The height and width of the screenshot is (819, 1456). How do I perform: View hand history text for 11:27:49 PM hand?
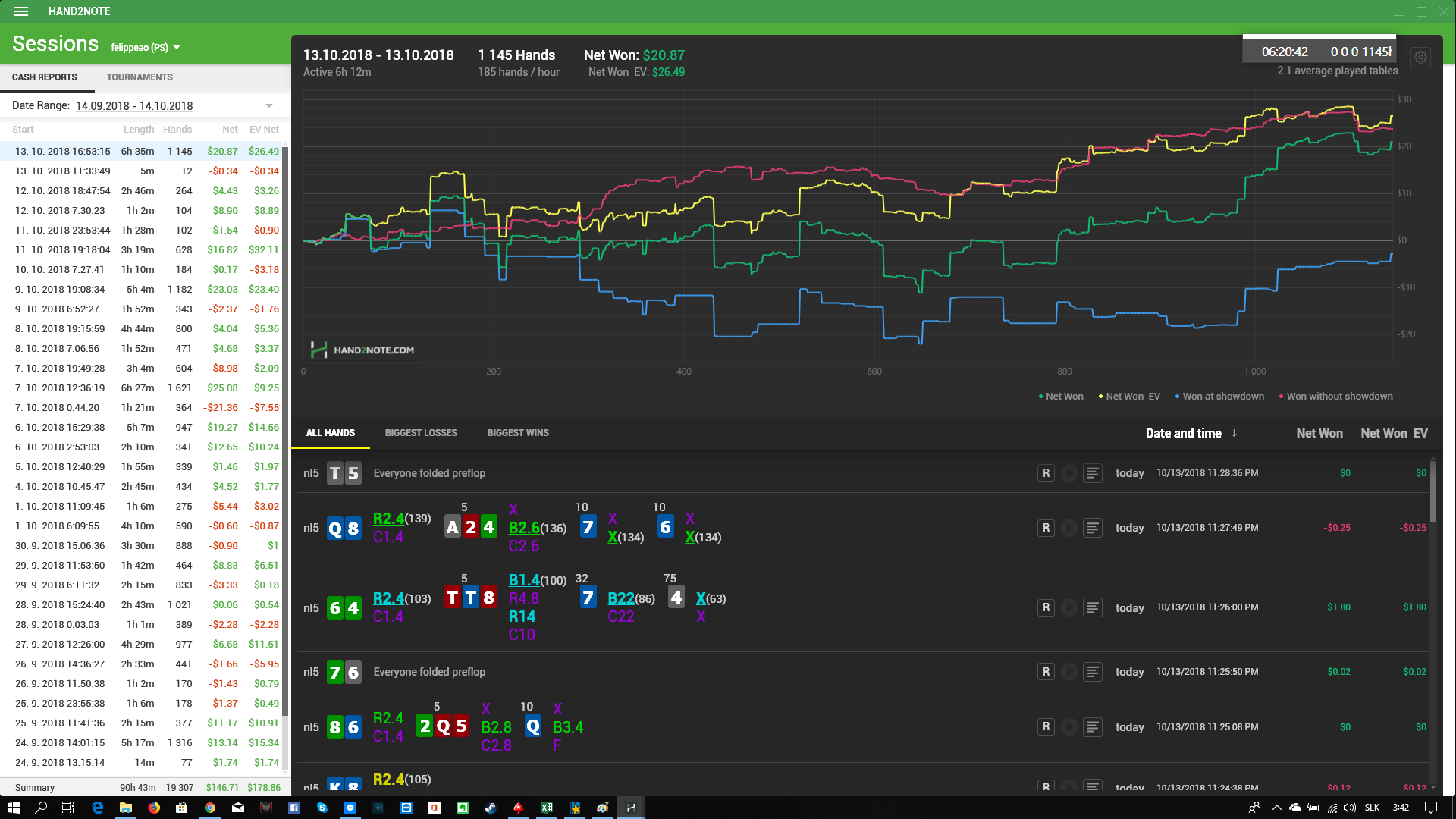click(x=1093, y=528)
